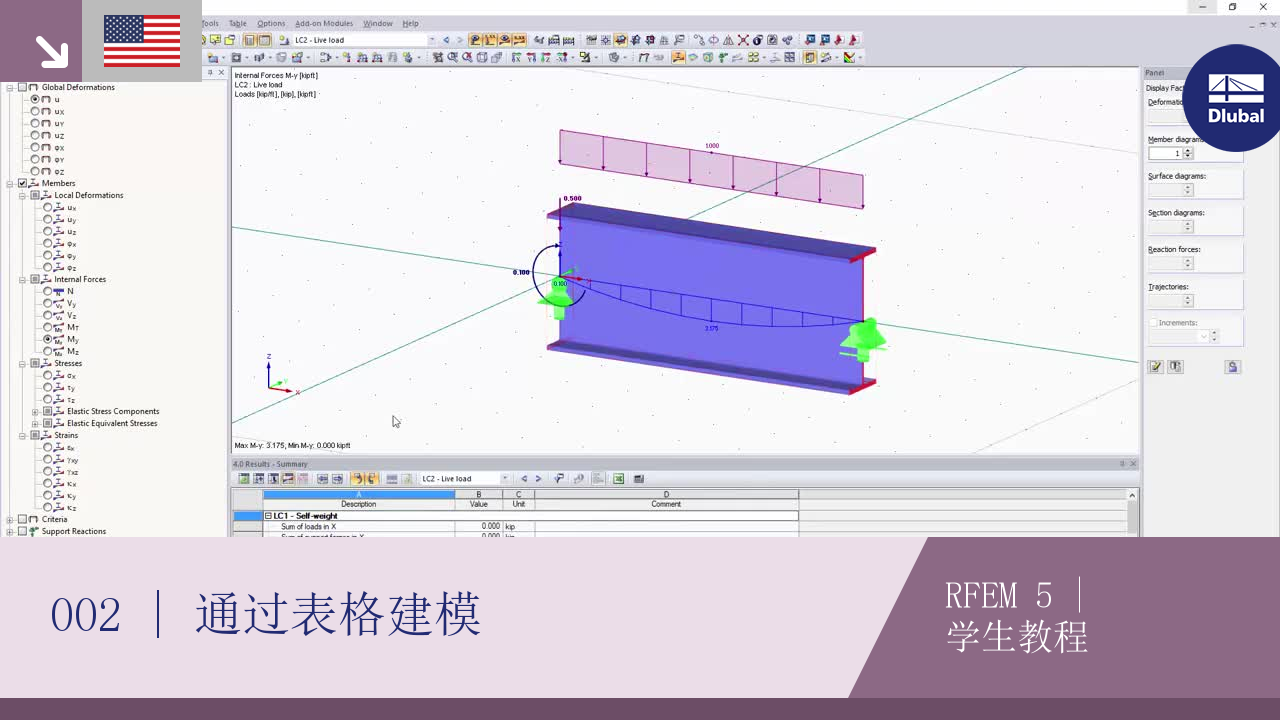Open the Window menu
This screenshot has height=720, width=1280.
378,23
